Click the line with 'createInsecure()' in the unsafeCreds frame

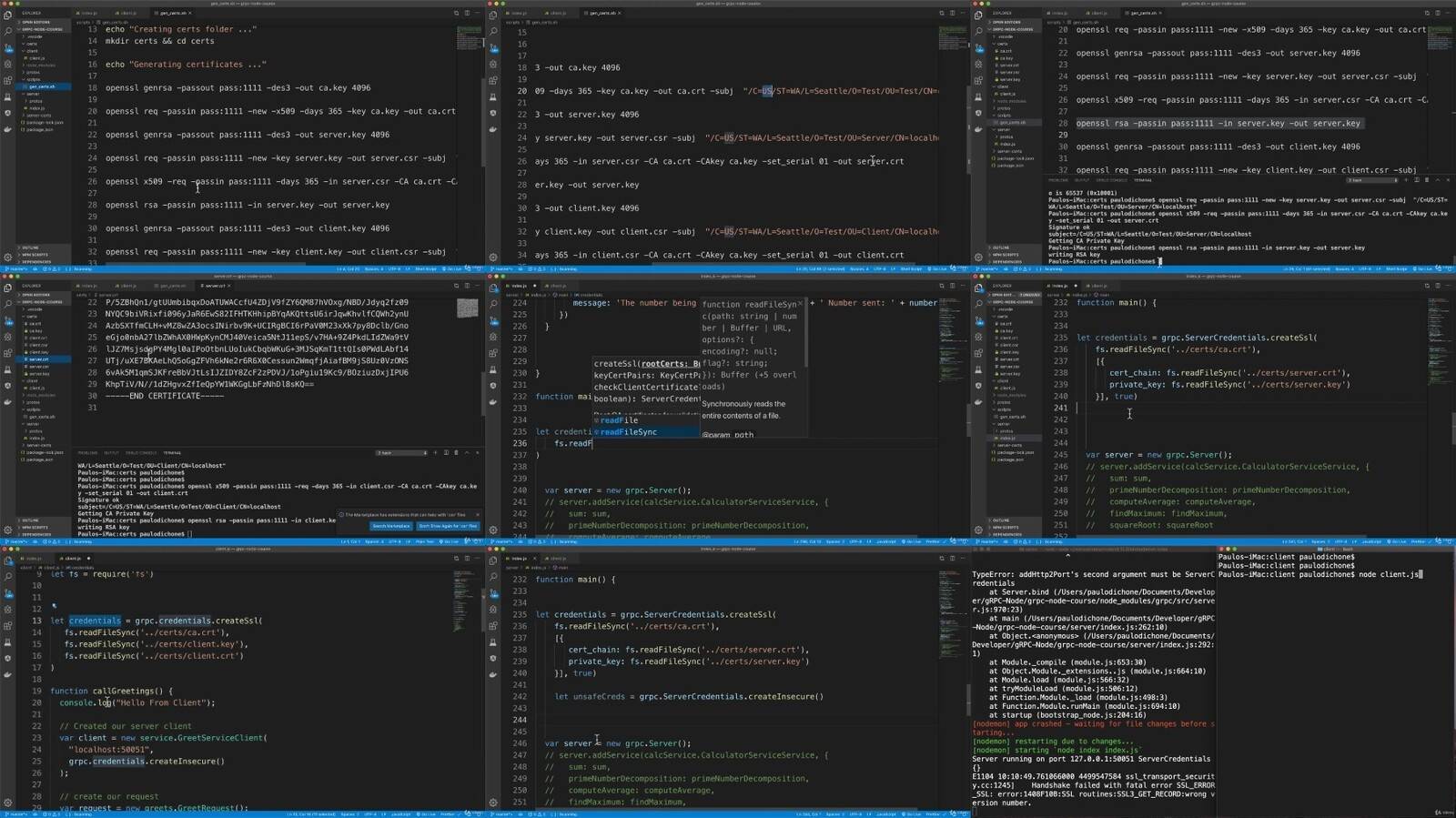[x=689, y=697]
